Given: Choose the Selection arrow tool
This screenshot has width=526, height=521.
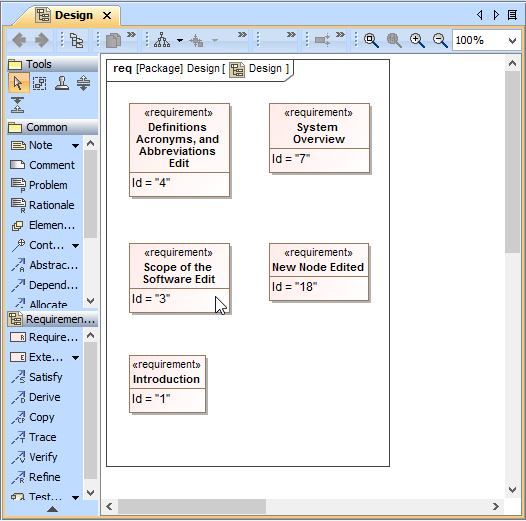Looking at the screenshot, I should point(18,83).
